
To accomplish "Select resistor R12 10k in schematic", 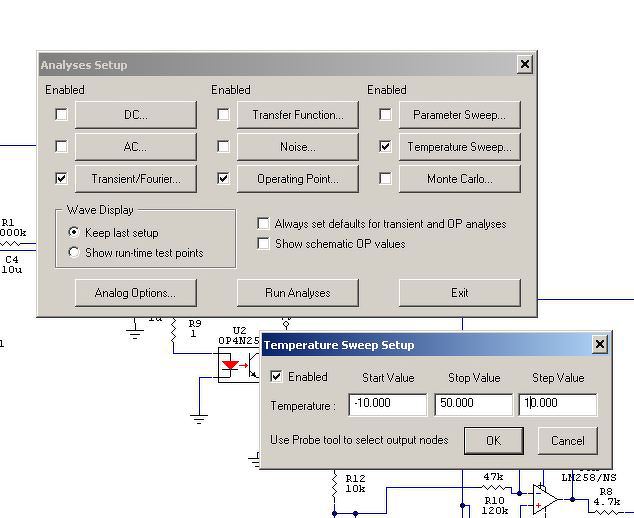I will coord(335,483).
